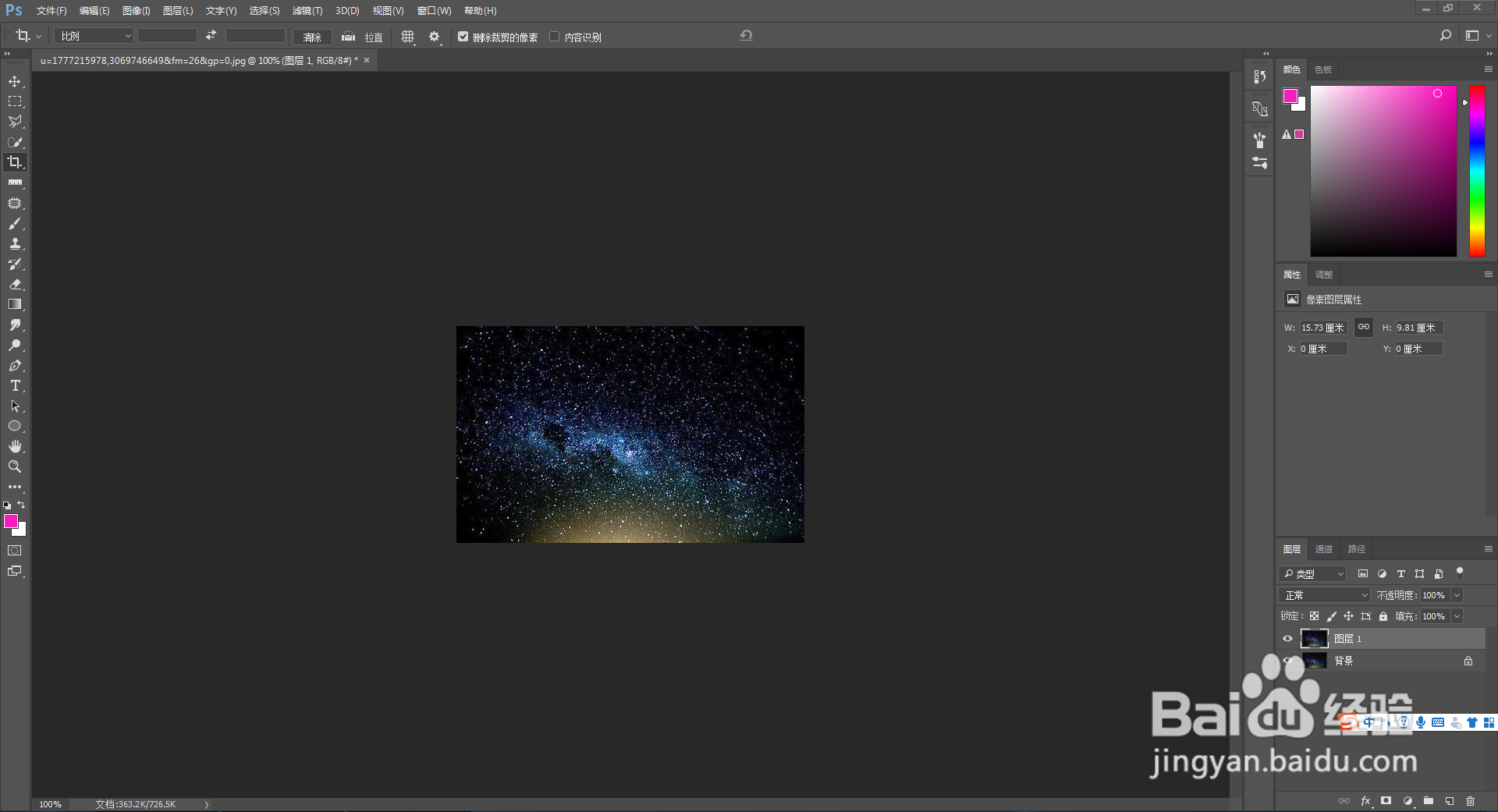This screenshot has width=1498, height=812.
Task: Toggle lock image pixels brush
Action: tap(1332, 616)
